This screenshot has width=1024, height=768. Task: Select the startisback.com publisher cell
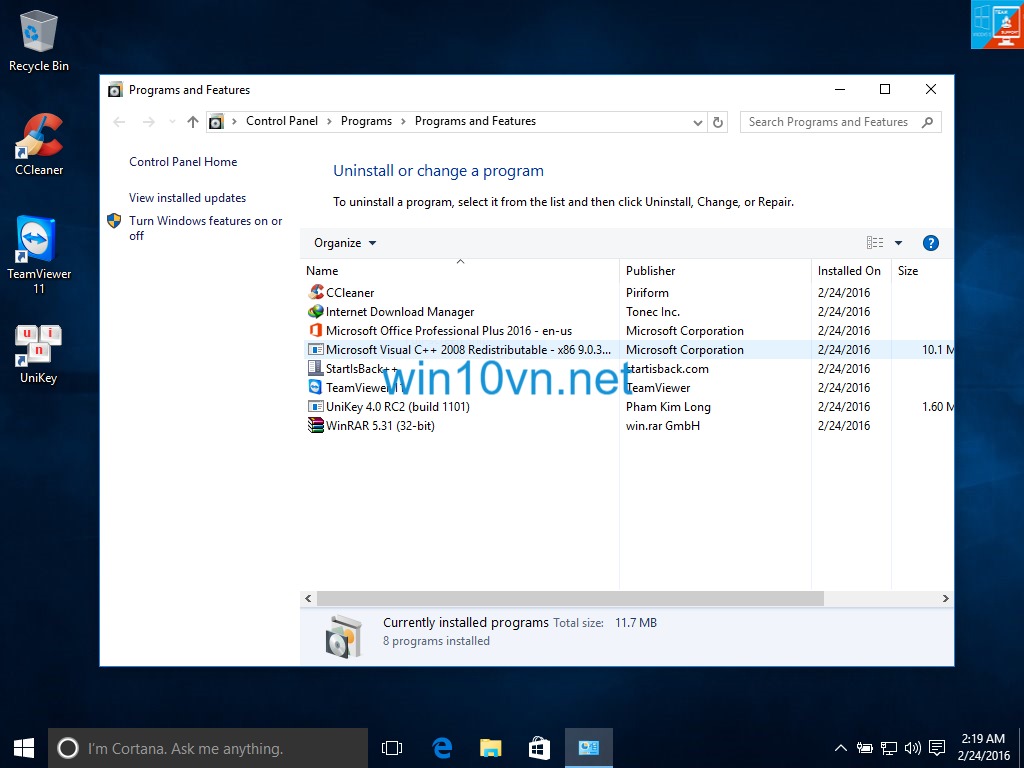pos(667,369)
